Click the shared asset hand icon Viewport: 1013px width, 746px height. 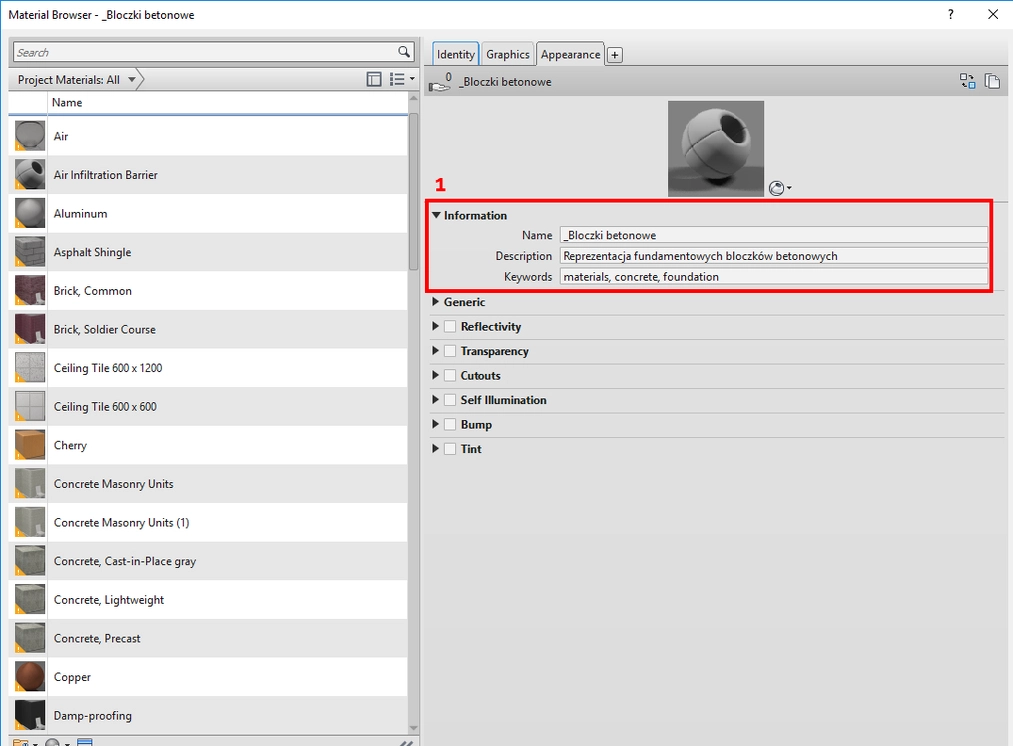440,83
